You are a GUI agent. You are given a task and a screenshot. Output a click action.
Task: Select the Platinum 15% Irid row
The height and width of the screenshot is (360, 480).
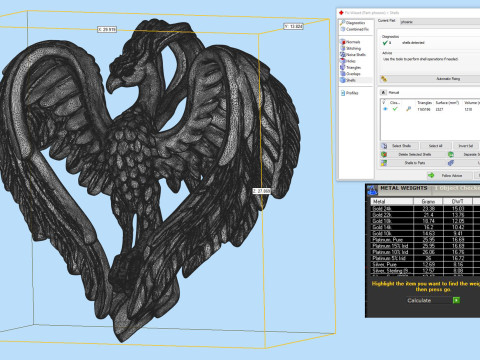coord(425,246)
